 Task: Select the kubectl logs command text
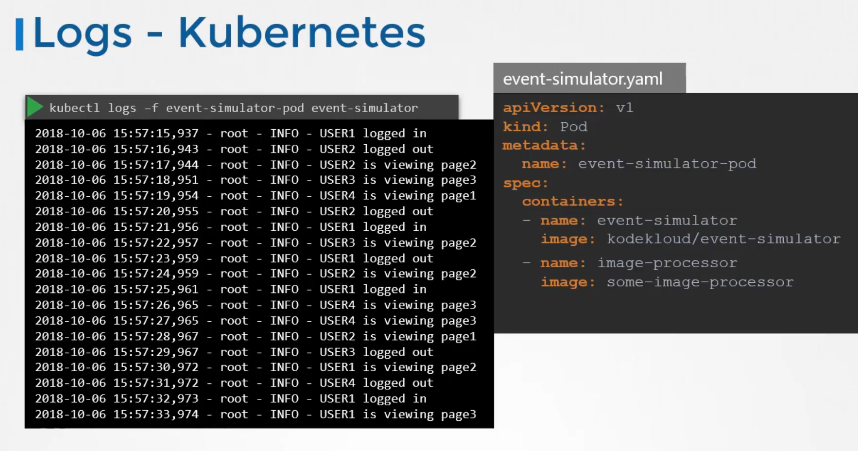point(234,108)
